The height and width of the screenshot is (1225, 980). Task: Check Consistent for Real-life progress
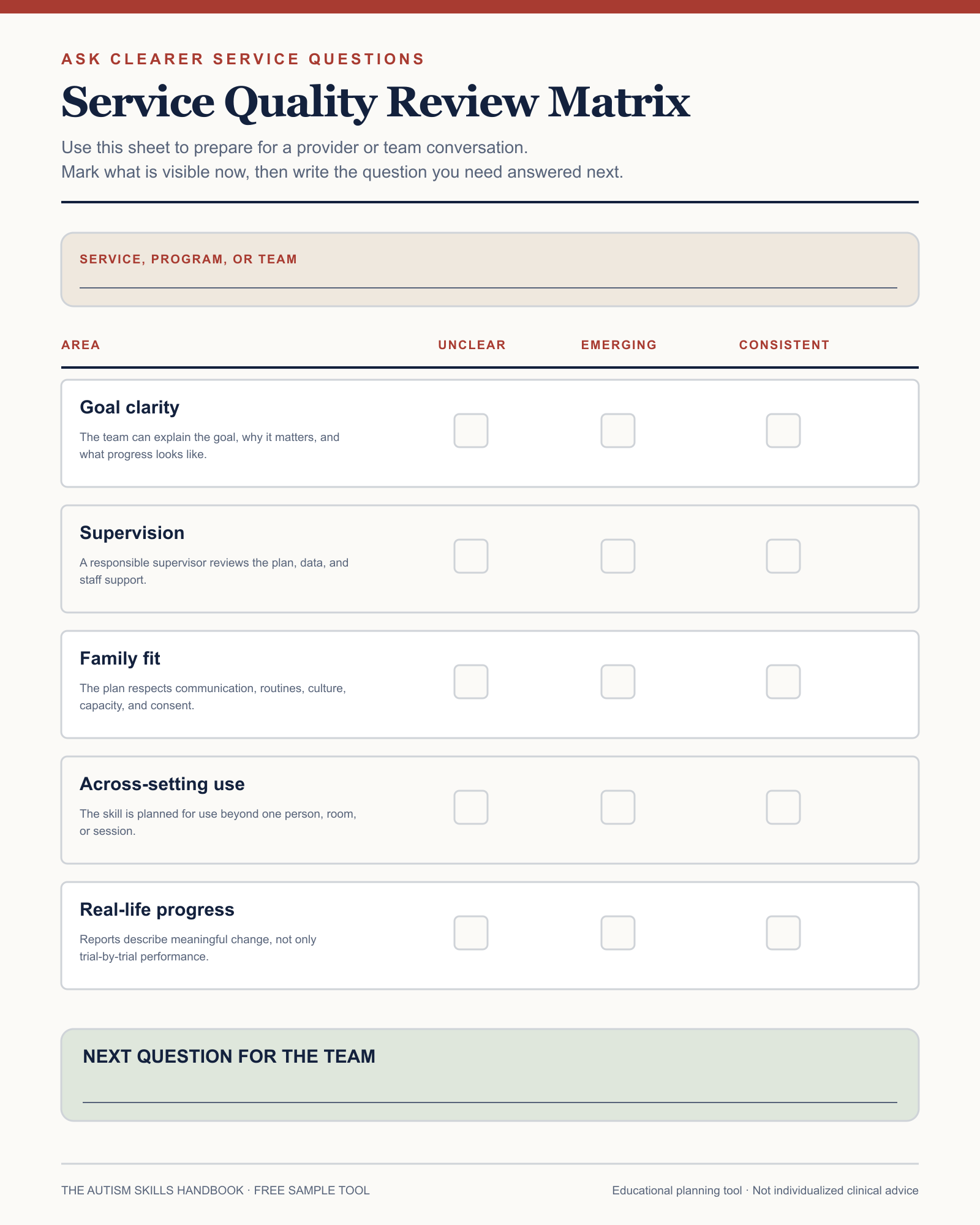pos(783,933)
